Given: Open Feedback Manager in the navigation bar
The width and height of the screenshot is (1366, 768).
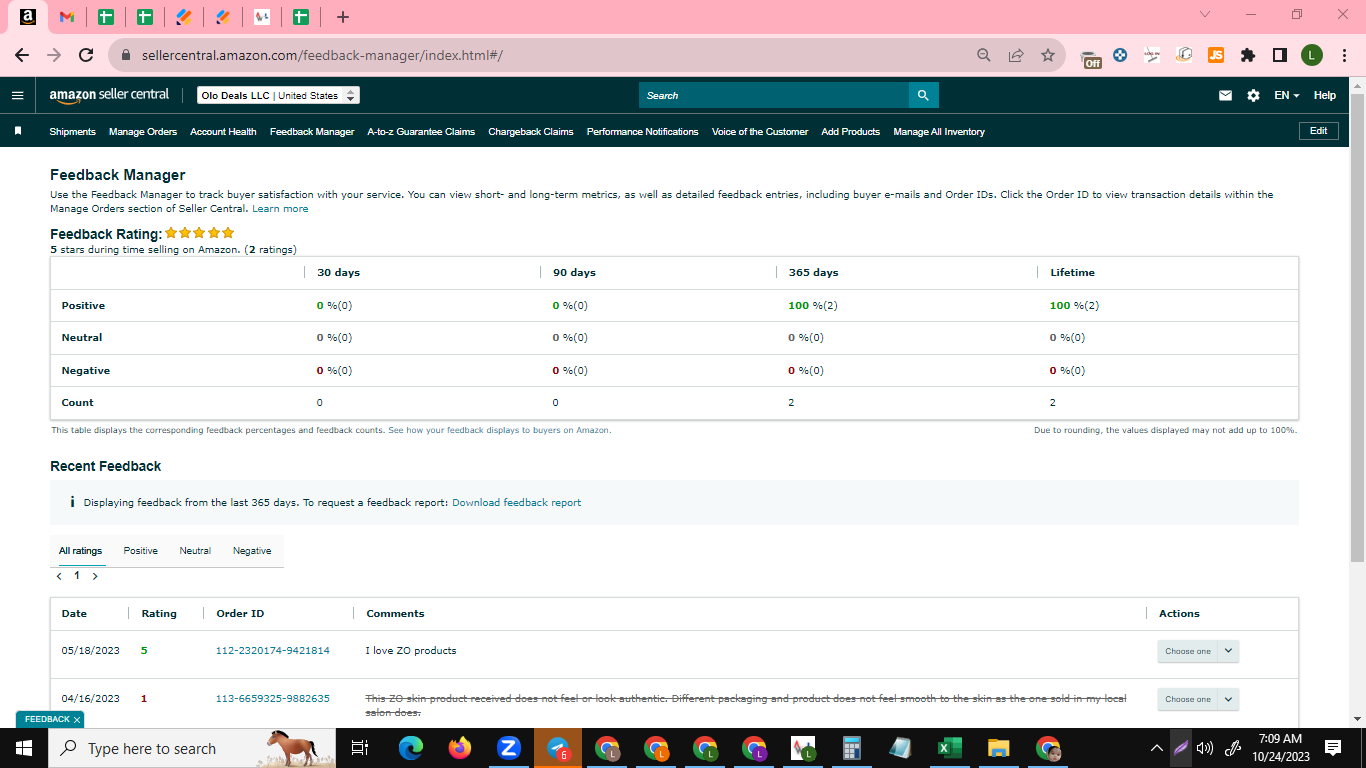Looking at the screenshot, I should [x=312, y=131].
